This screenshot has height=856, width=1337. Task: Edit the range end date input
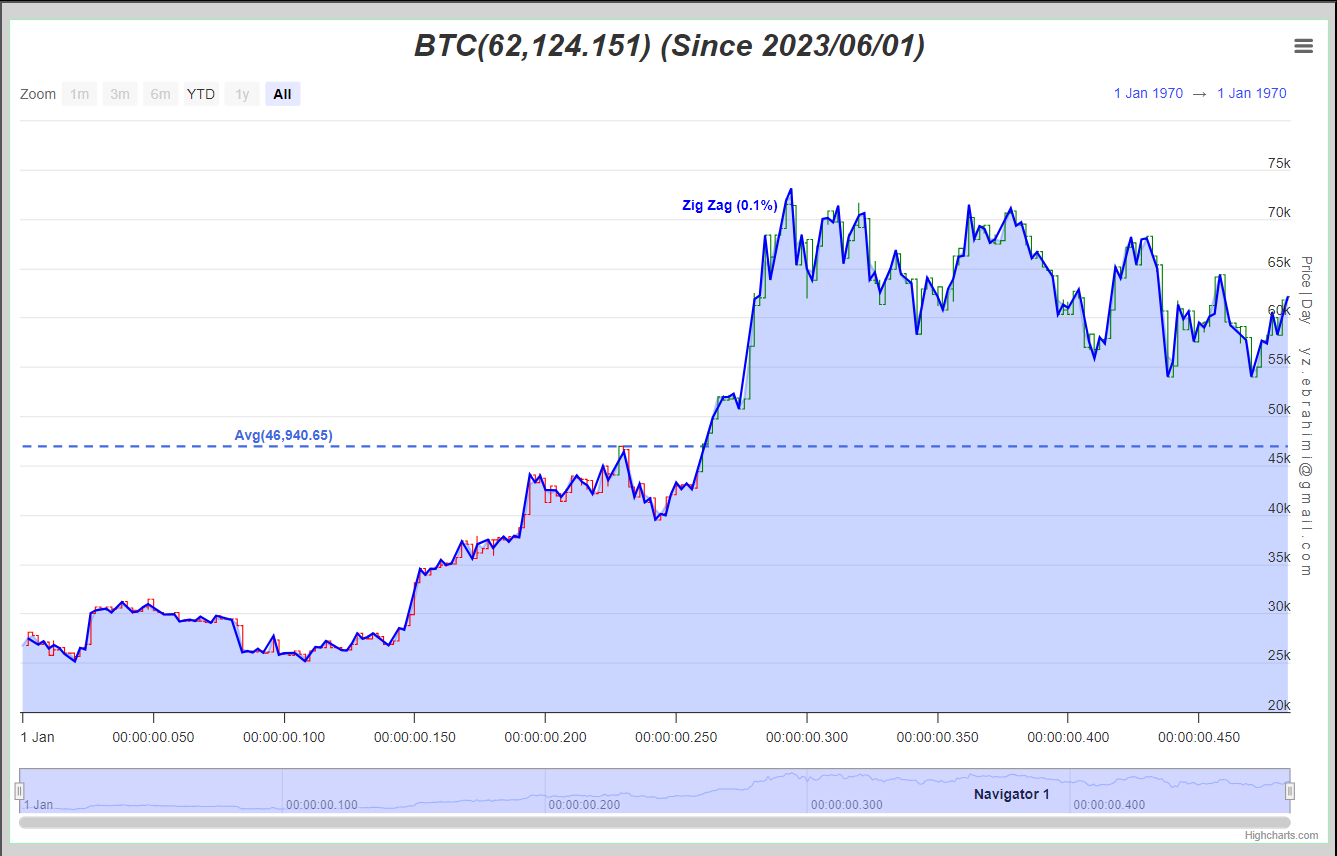point(1252,93)
